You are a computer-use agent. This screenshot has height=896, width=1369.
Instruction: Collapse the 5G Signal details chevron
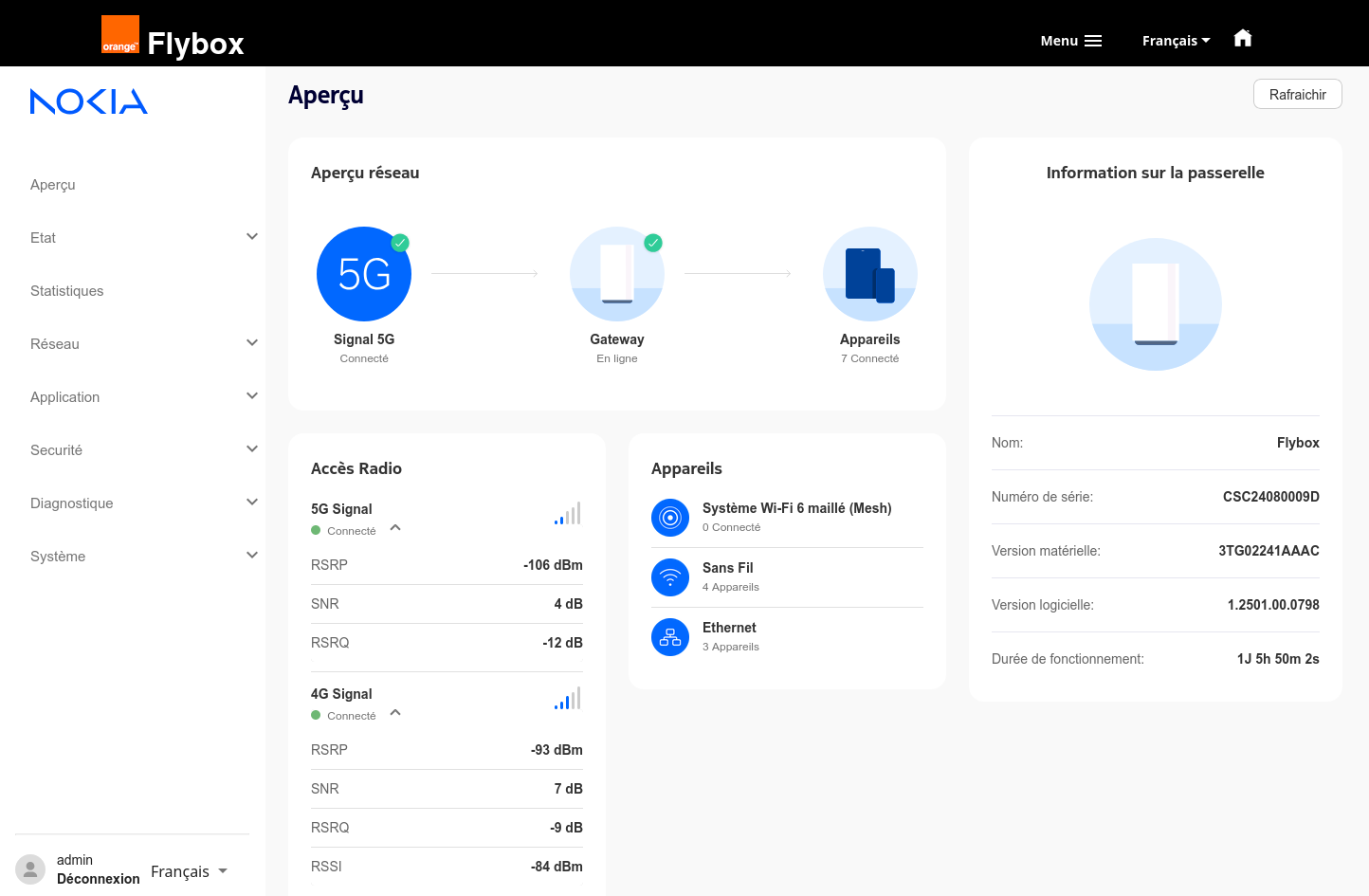click(x=395, y=528)
